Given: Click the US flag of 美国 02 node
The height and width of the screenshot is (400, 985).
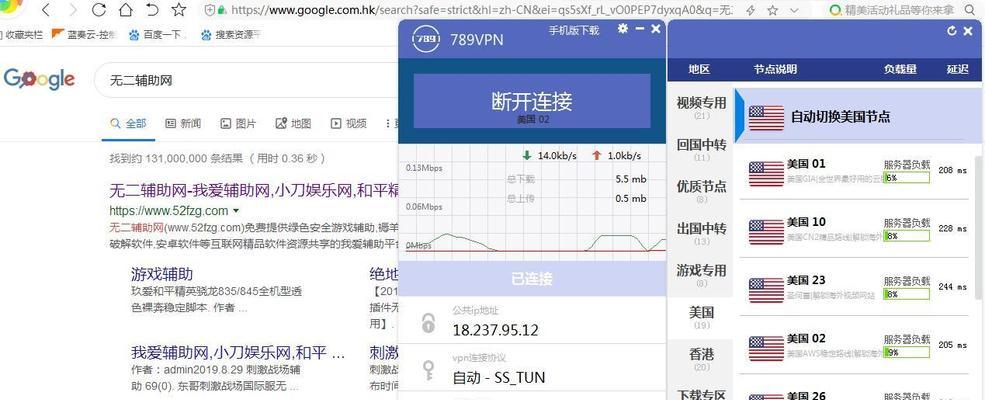Looking at the screenshot, I should (x=766, y=349).
